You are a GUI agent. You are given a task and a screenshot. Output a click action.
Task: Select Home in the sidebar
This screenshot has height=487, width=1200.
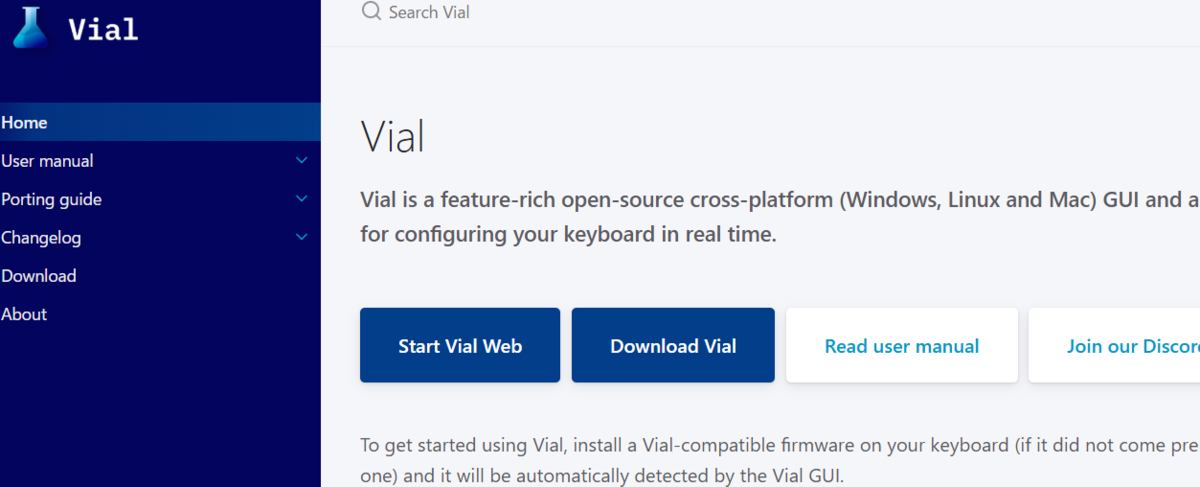[x=160, y=122]
